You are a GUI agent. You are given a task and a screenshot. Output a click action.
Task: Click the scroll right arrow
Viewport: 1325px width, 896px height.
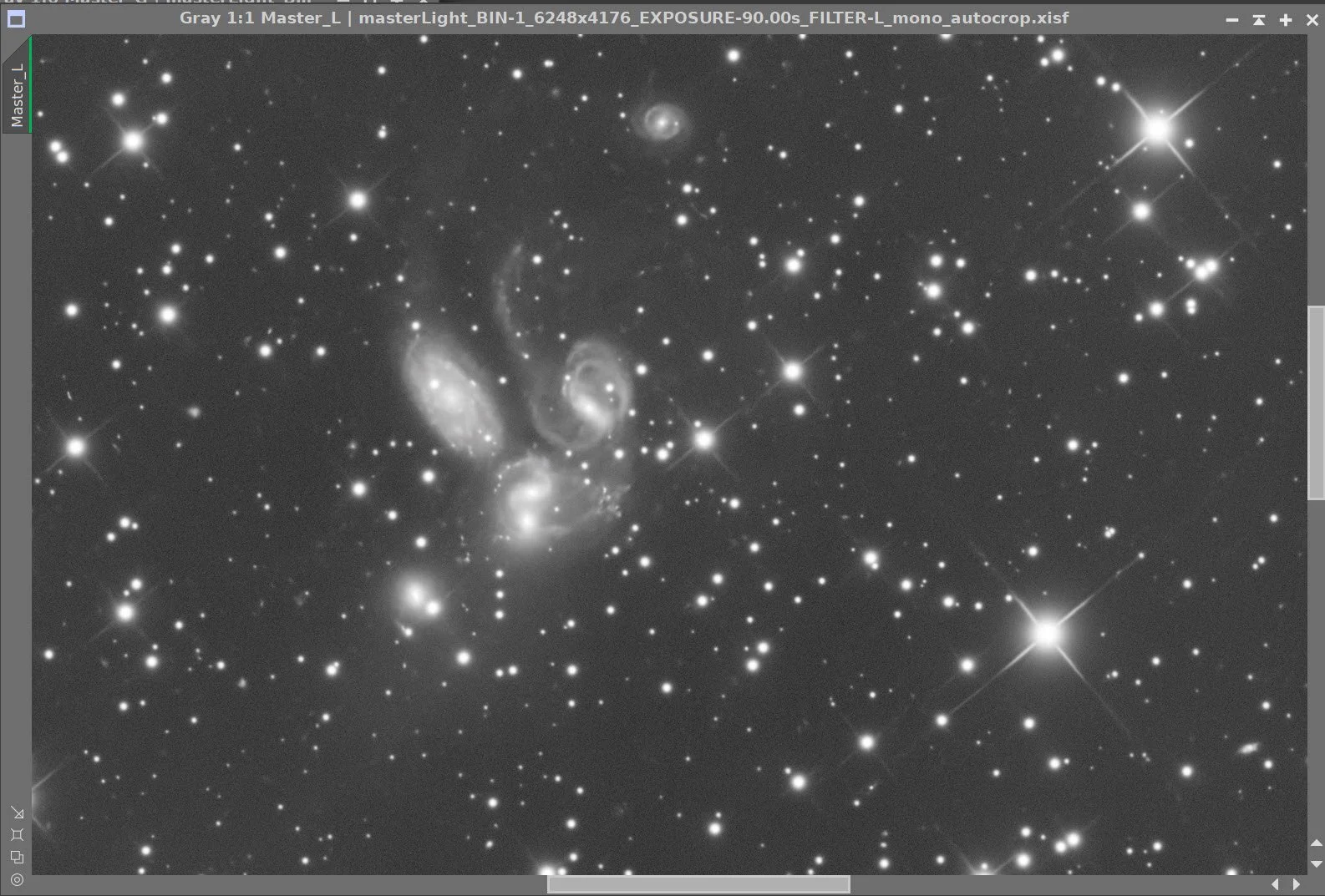click(1297, 883)
